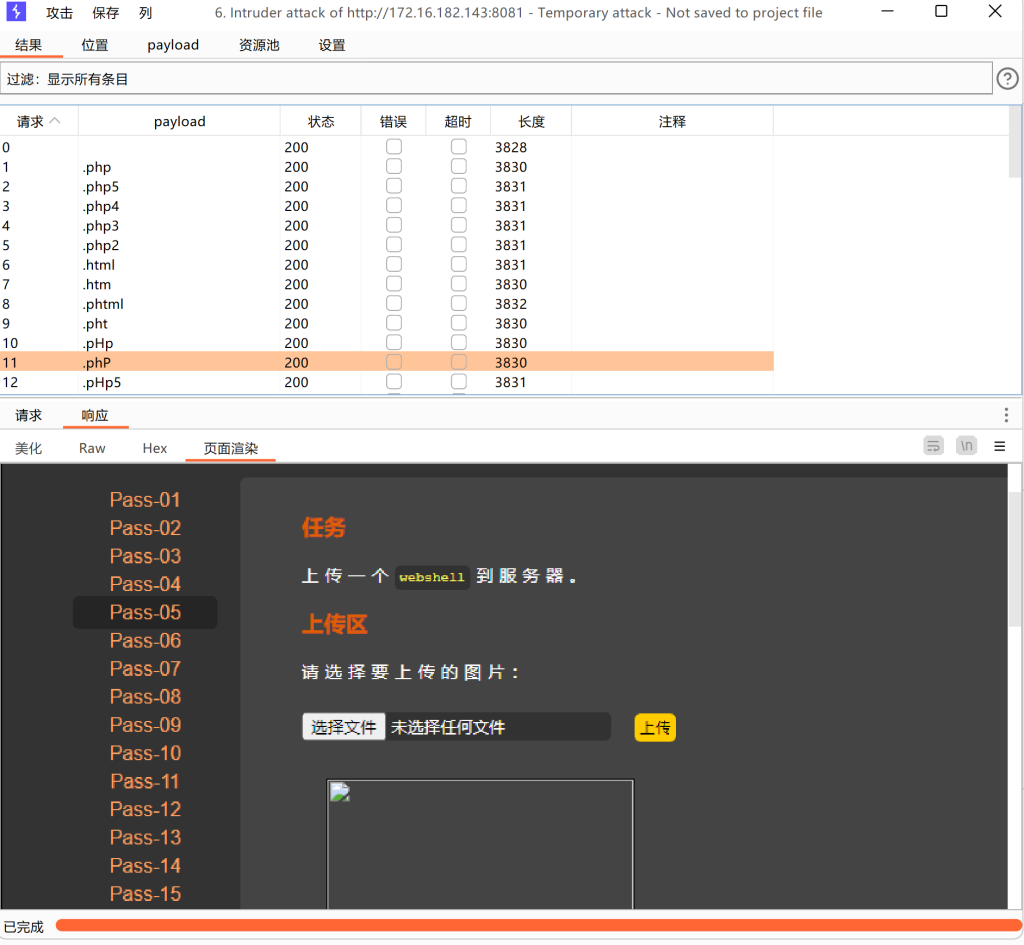Switch to the Hex view
This screenshot has width=1024, height=945.
pos(155,448)
